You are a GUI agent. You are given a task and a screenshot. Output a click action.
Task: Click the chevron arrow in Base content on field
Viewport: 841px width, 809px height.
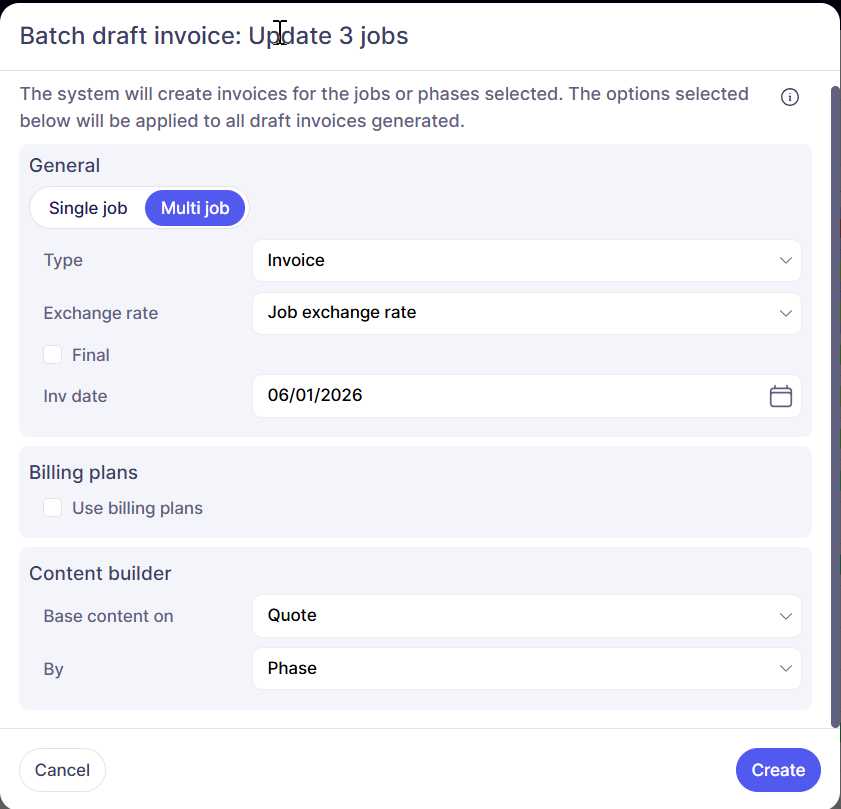[x=785, y=616]
